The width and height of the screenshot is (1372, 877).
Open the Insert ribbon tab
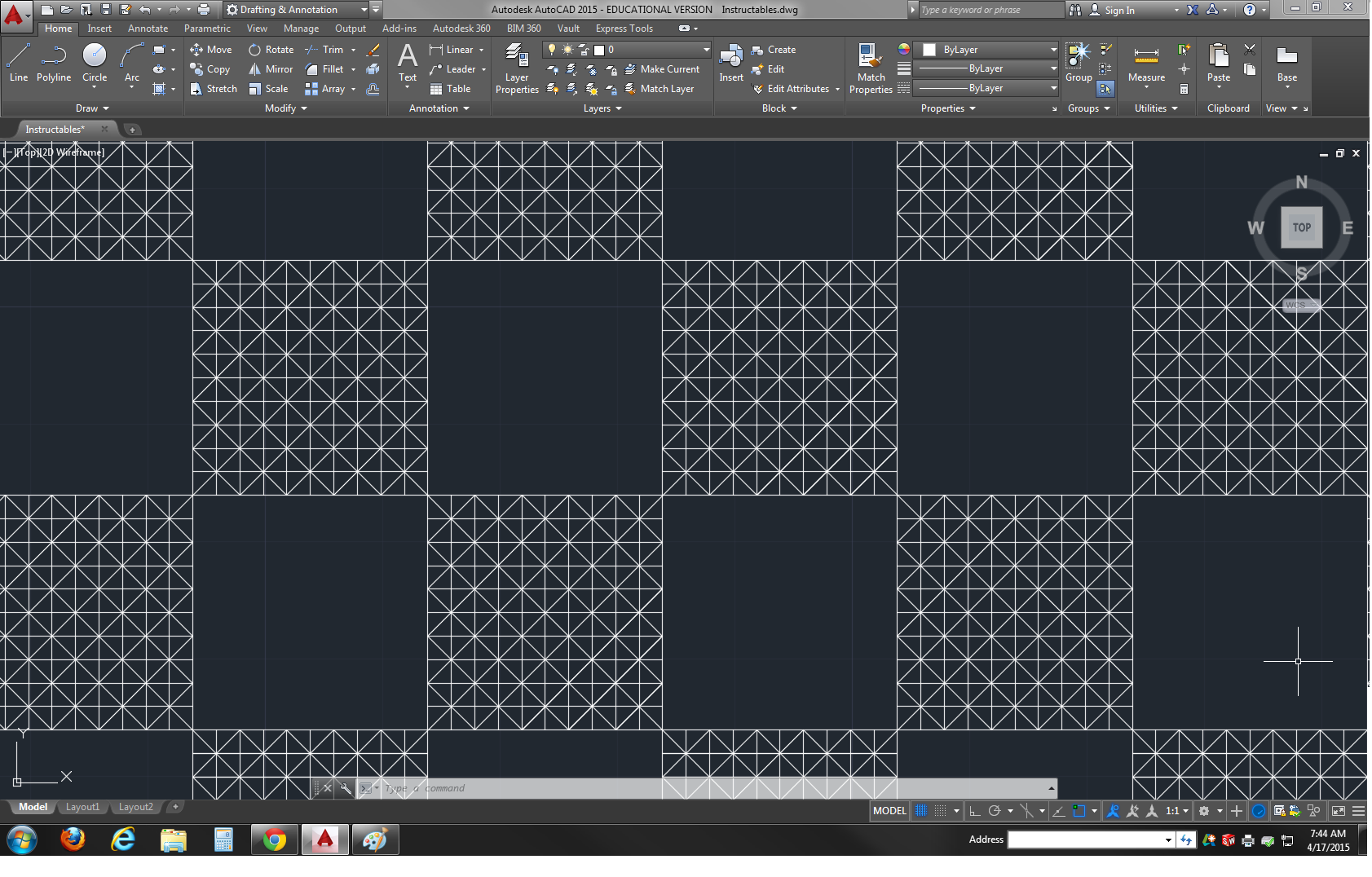click(x=99, y=29)
